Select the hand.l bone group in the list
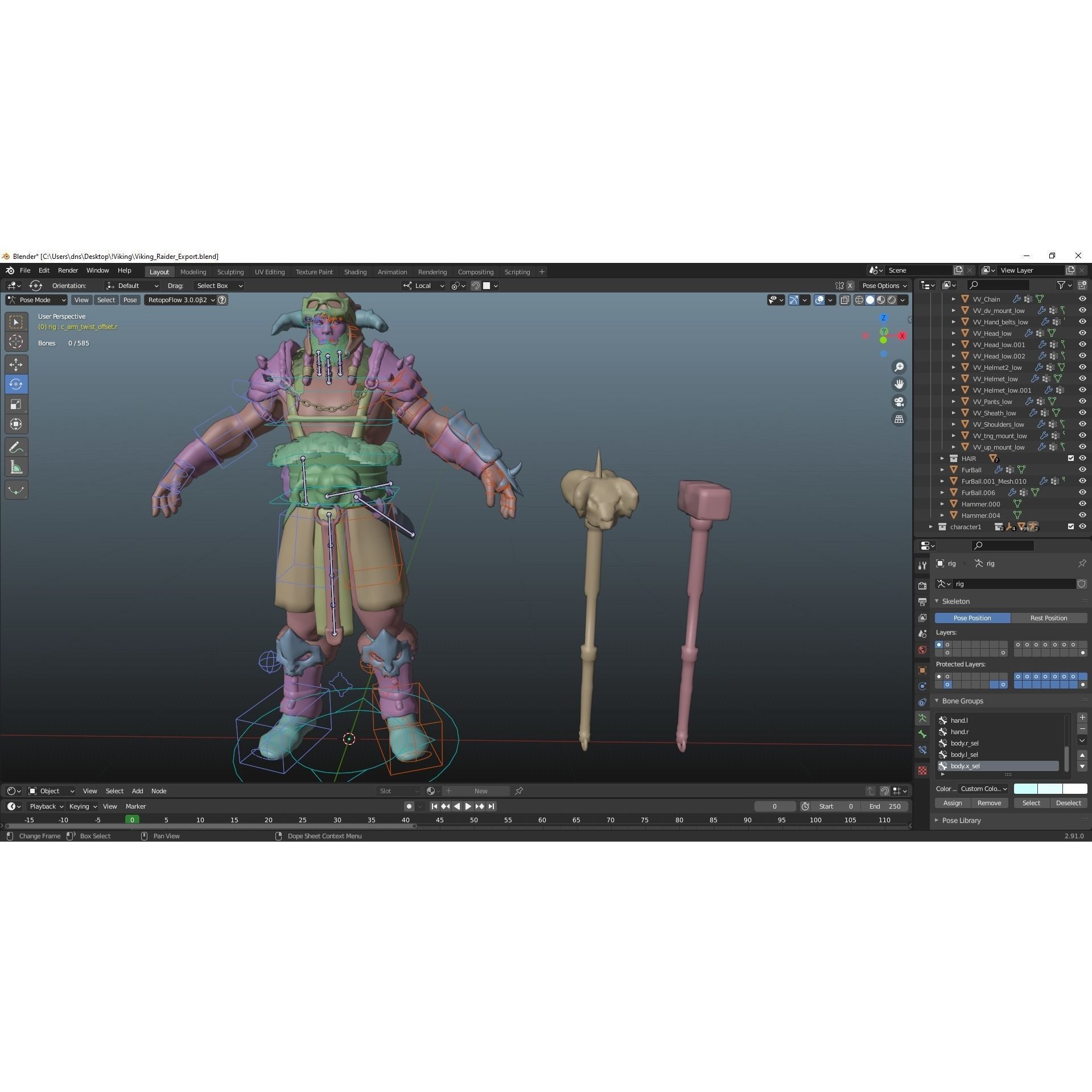This screenshot has height=1092, width=1092. click(x=959, y=720)
